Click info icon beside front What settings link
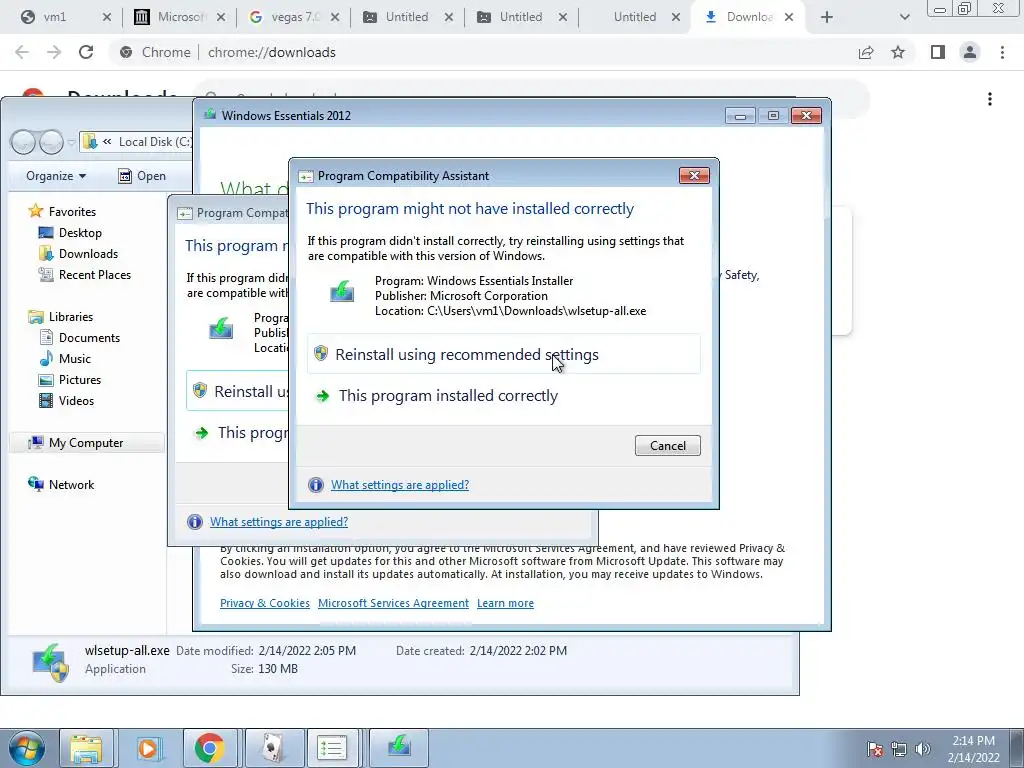1024x768 pixels. click(315, 485)
